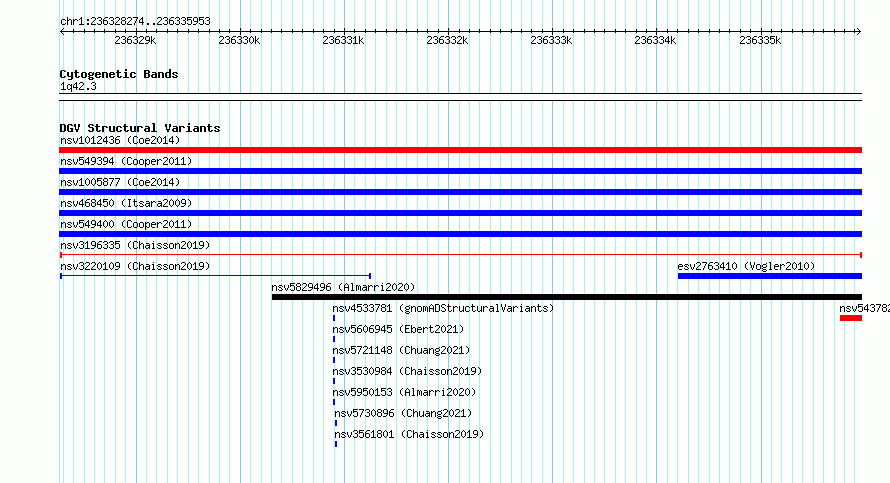890x483 pixels.
Task: Click the 236330k ruler label
Action: [x=239, y=40]
